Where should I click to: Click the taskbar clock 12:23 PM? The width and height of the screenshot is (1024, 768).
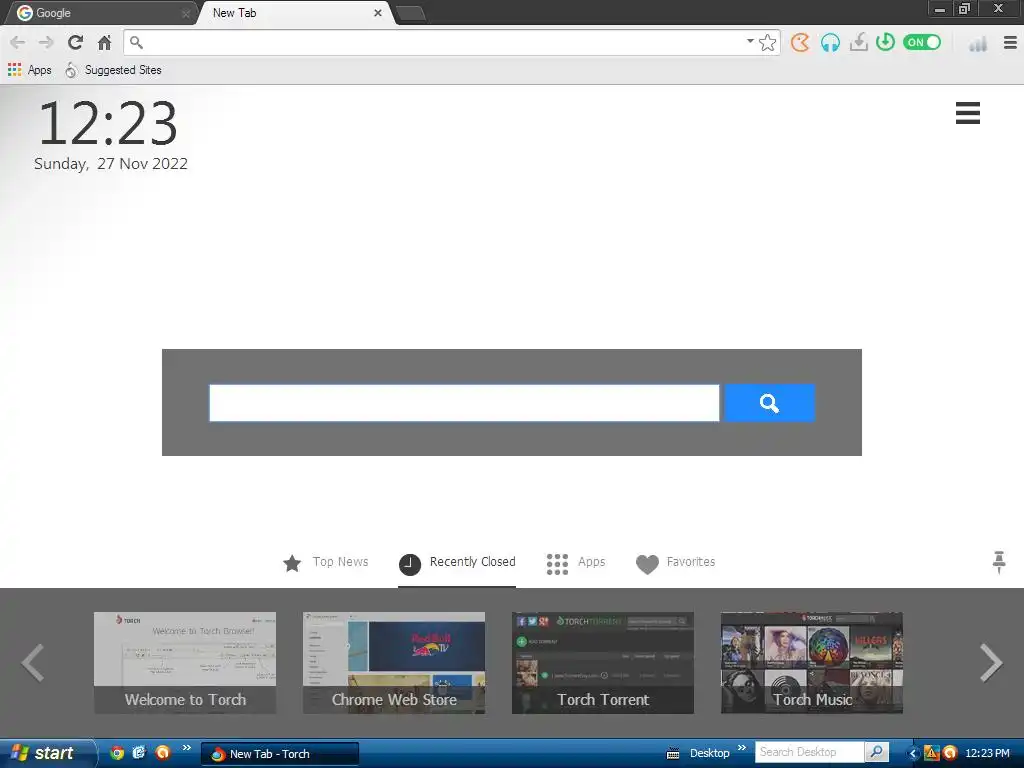987,753
